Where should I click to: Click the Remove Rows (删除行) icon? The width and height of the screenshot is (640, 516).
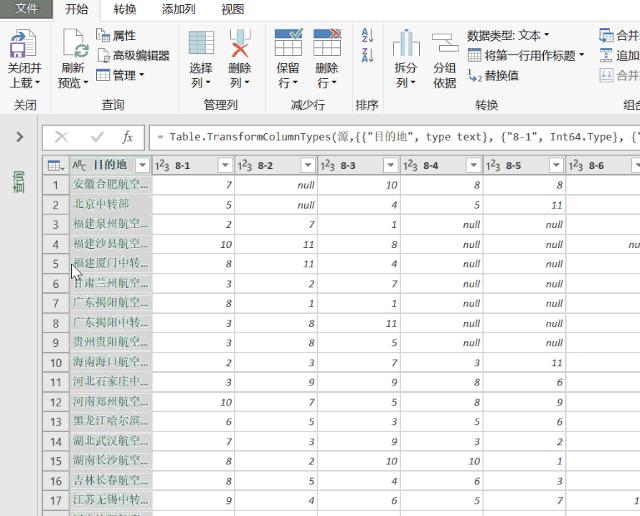coord(327,42)
